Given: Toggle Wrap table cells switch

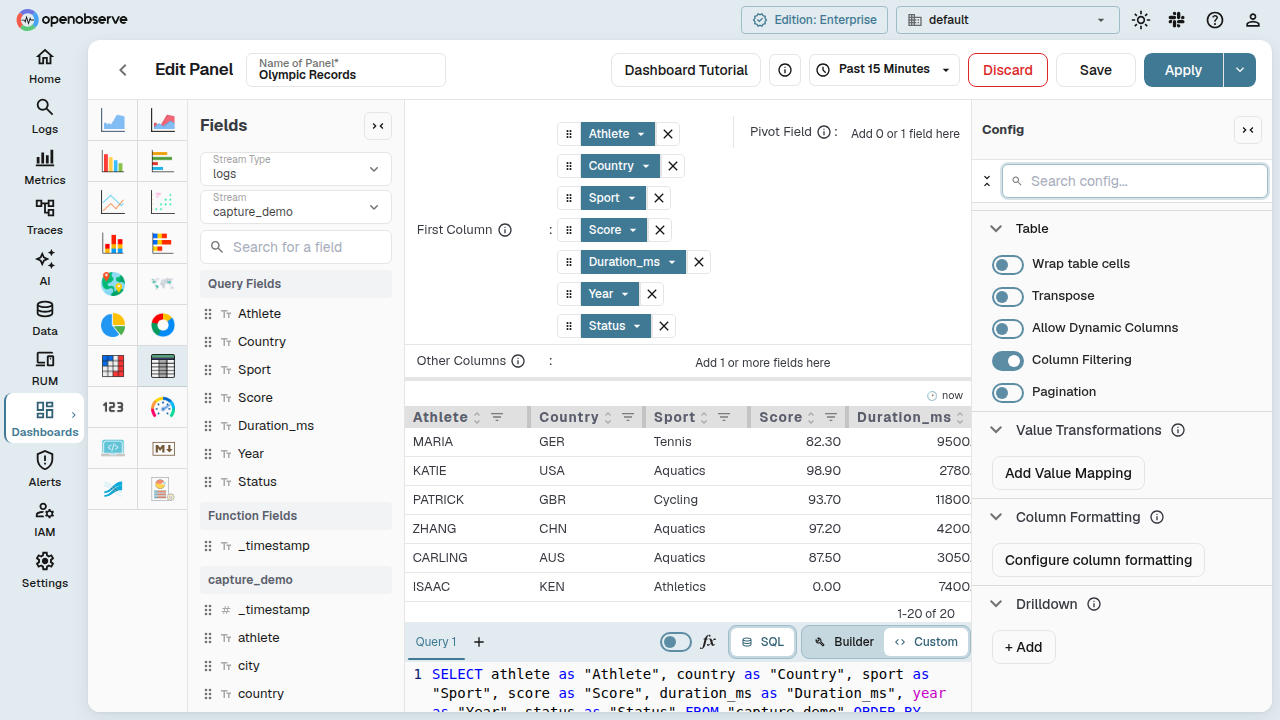Looking at the screenshot, I should [1008, 264].
